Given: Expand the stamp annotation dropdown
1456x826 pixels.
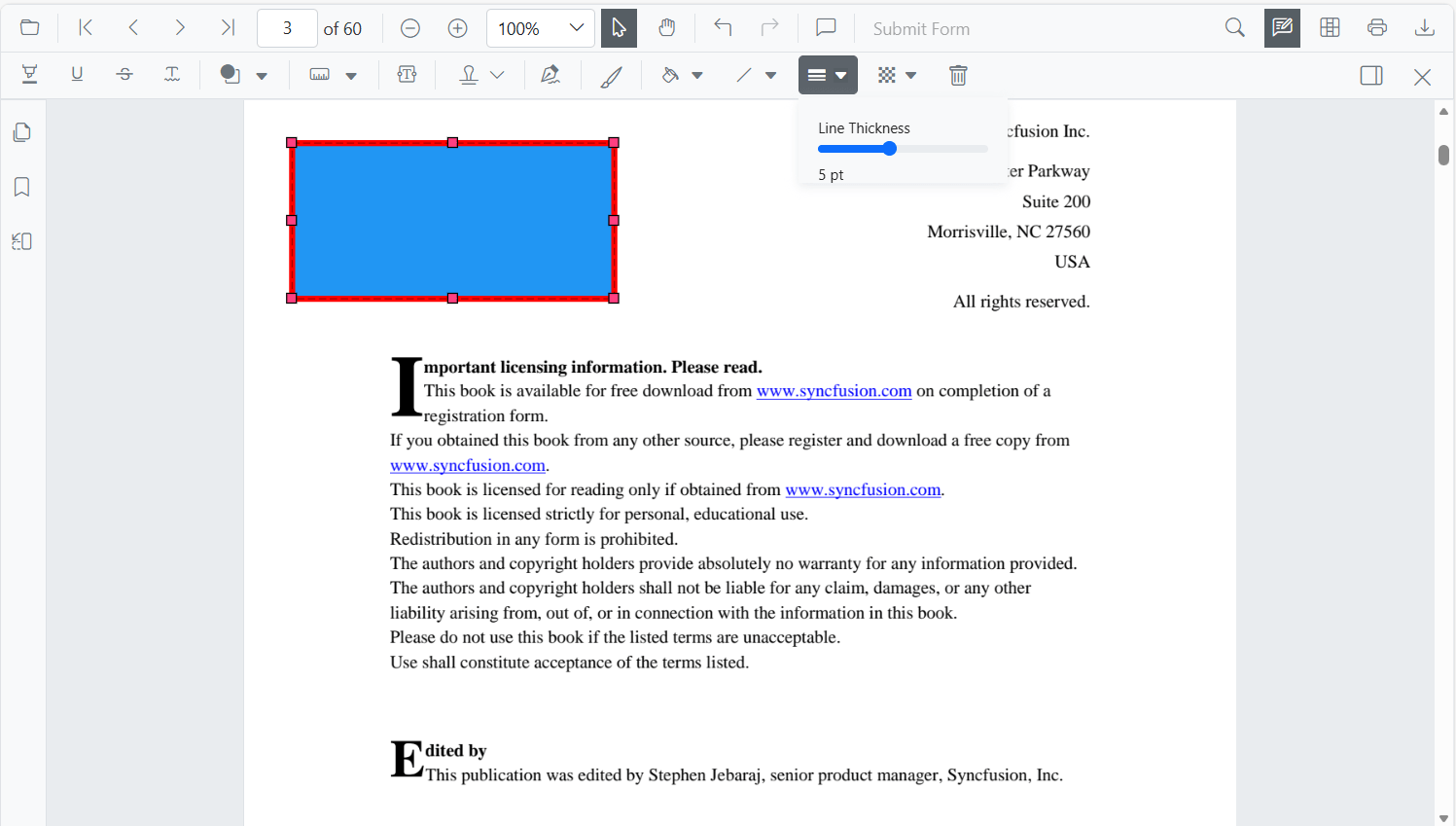Looking at the screenshot, I should (x=497, y=74).
